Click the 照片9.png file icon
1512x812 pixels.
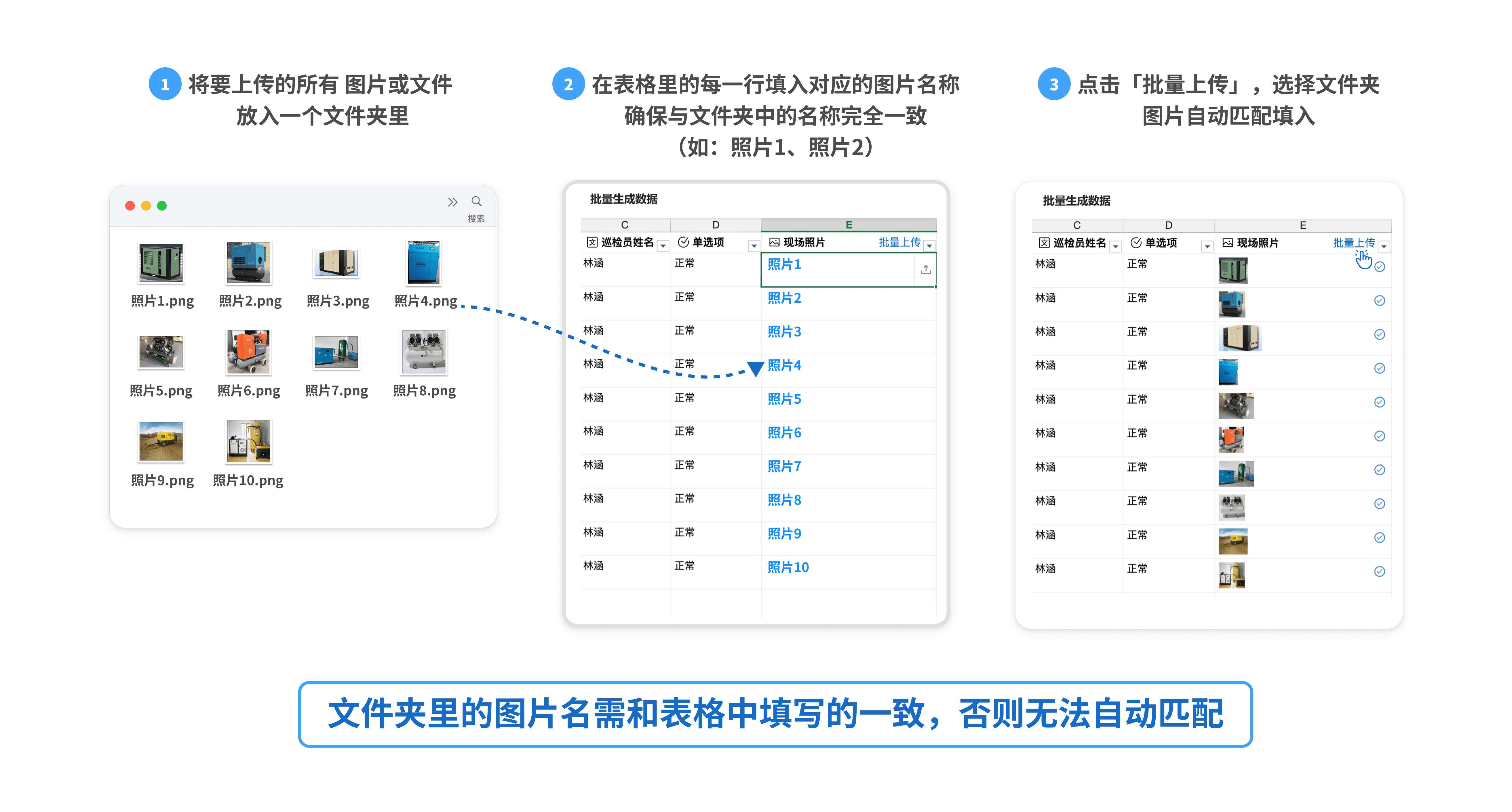tap(161, 441)
